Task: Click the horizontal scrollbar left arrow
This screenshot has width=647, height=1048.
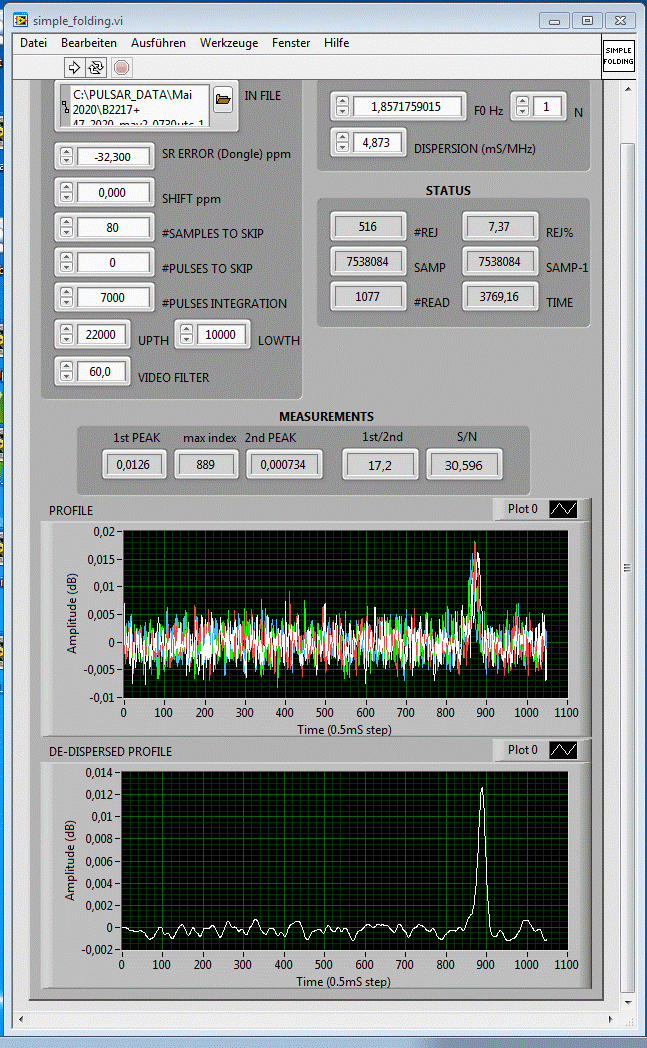Action: click(21, 1019)
